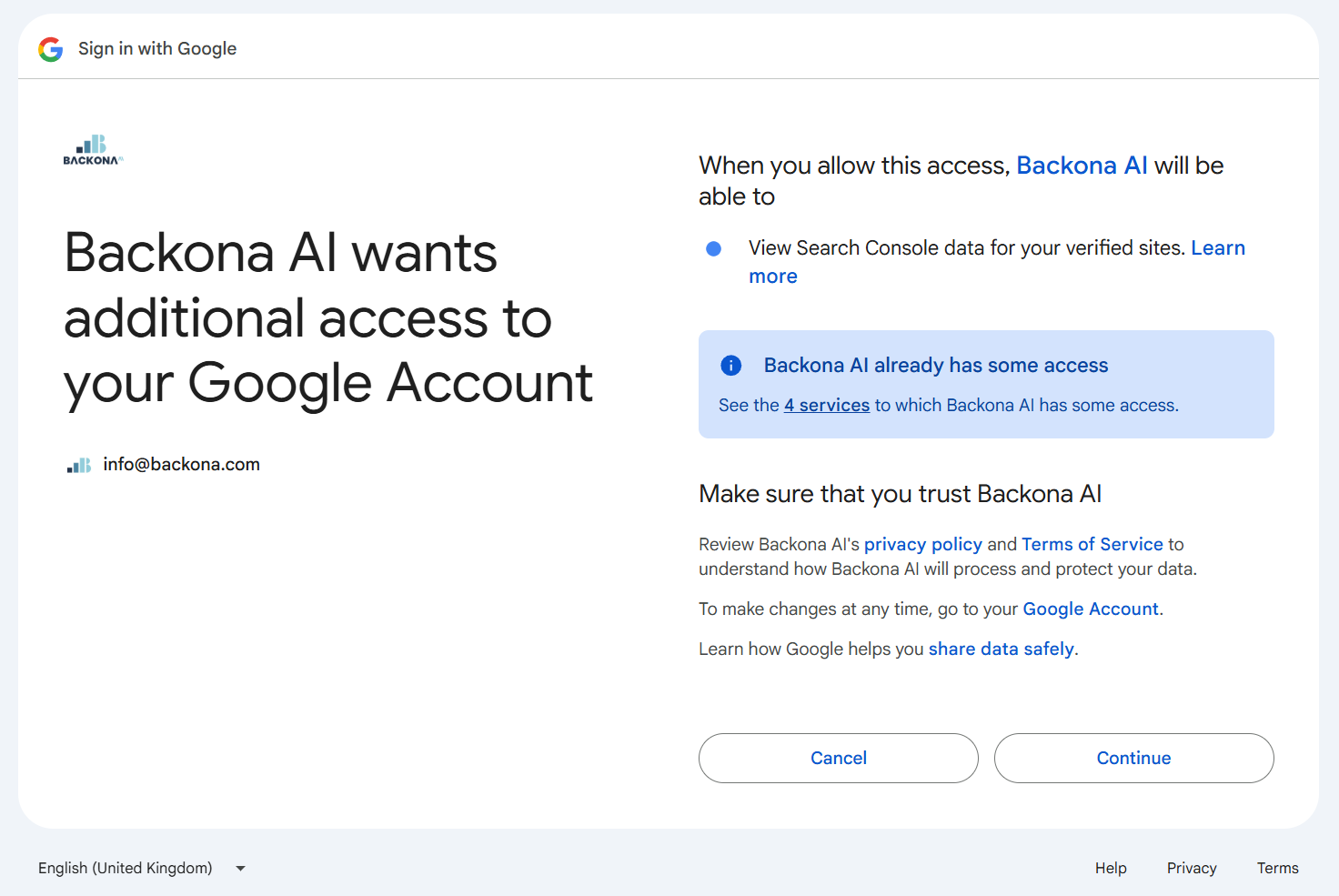Click the Backona logo above the heading
This screenshot has height=896, width=1339.
[x=93, y=150]
